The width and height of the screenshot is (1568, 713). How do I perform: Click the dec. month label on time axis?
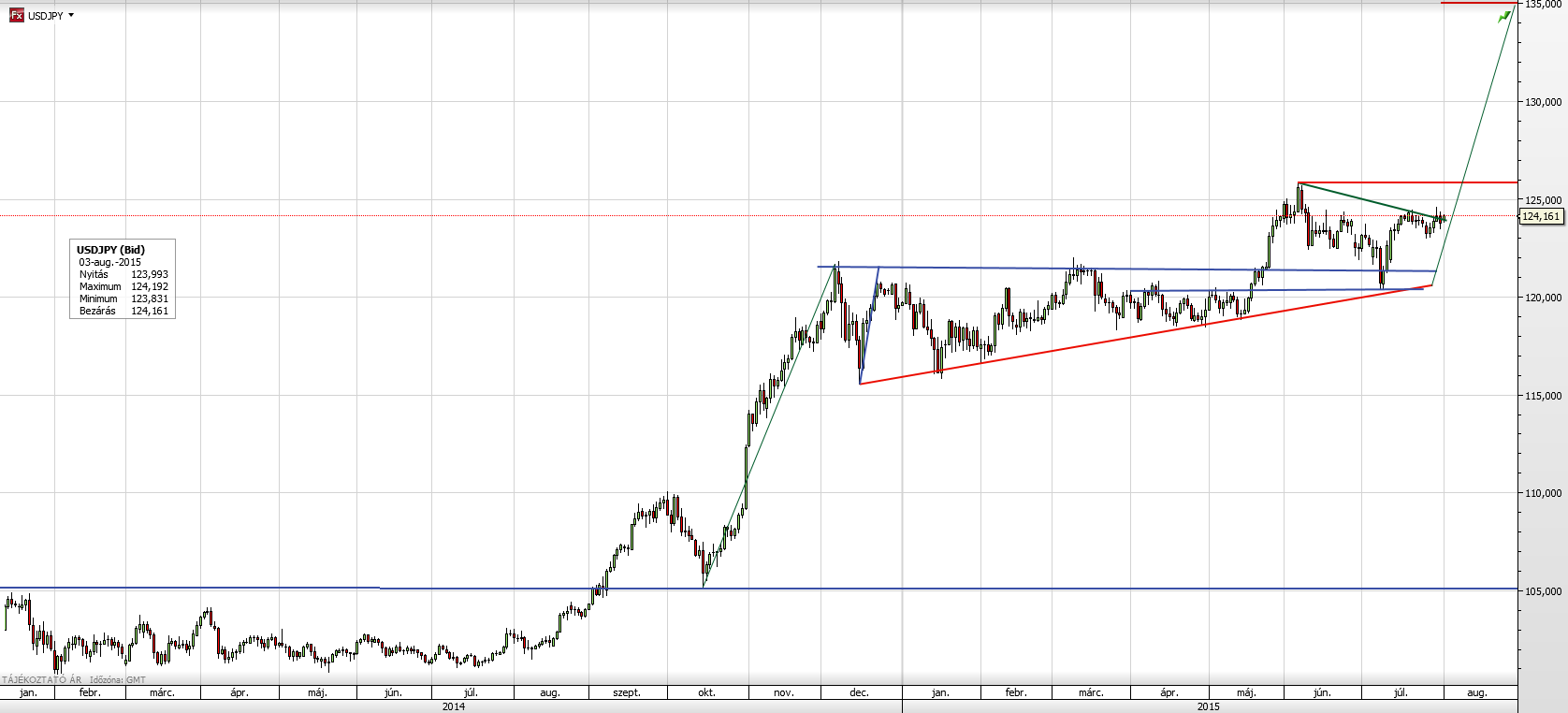(x=859, y=692)
